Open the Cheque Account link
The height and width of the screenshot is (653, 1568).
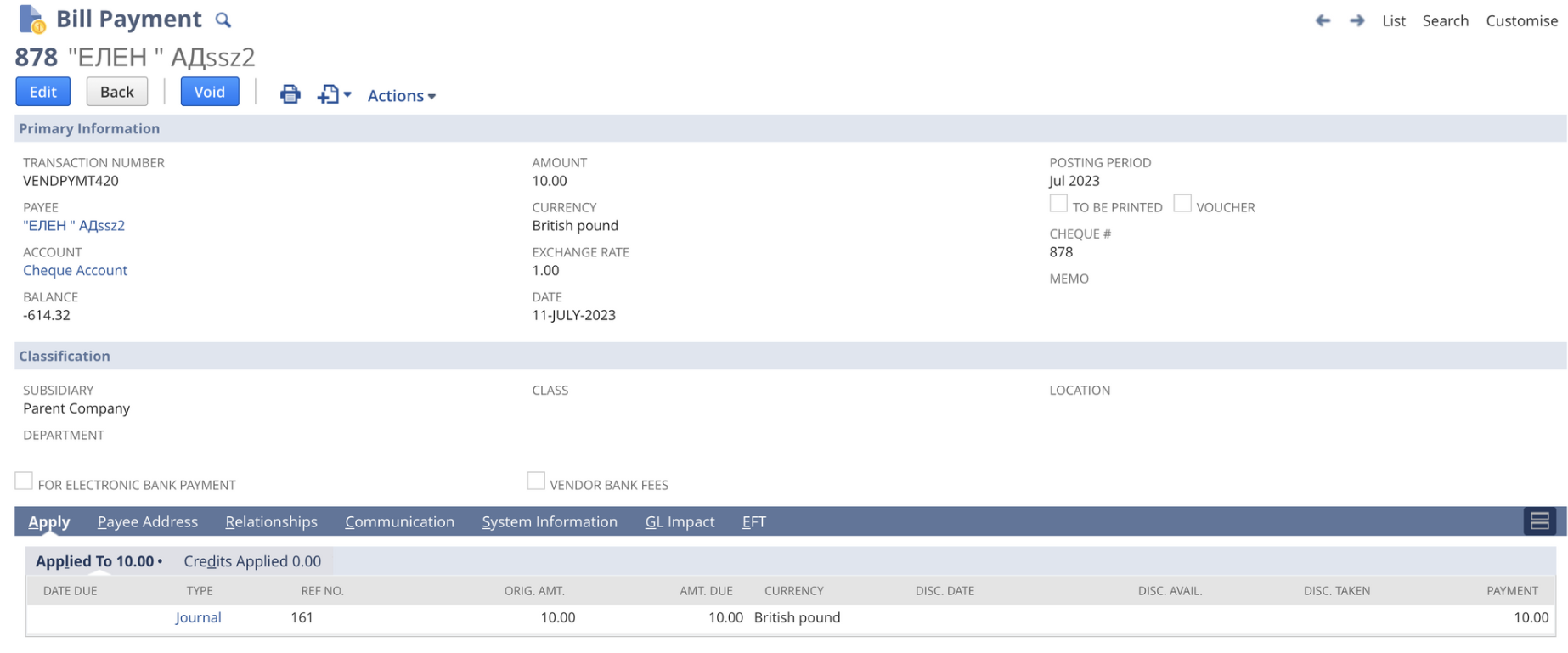pyautogui.click(x=76, y=271)
